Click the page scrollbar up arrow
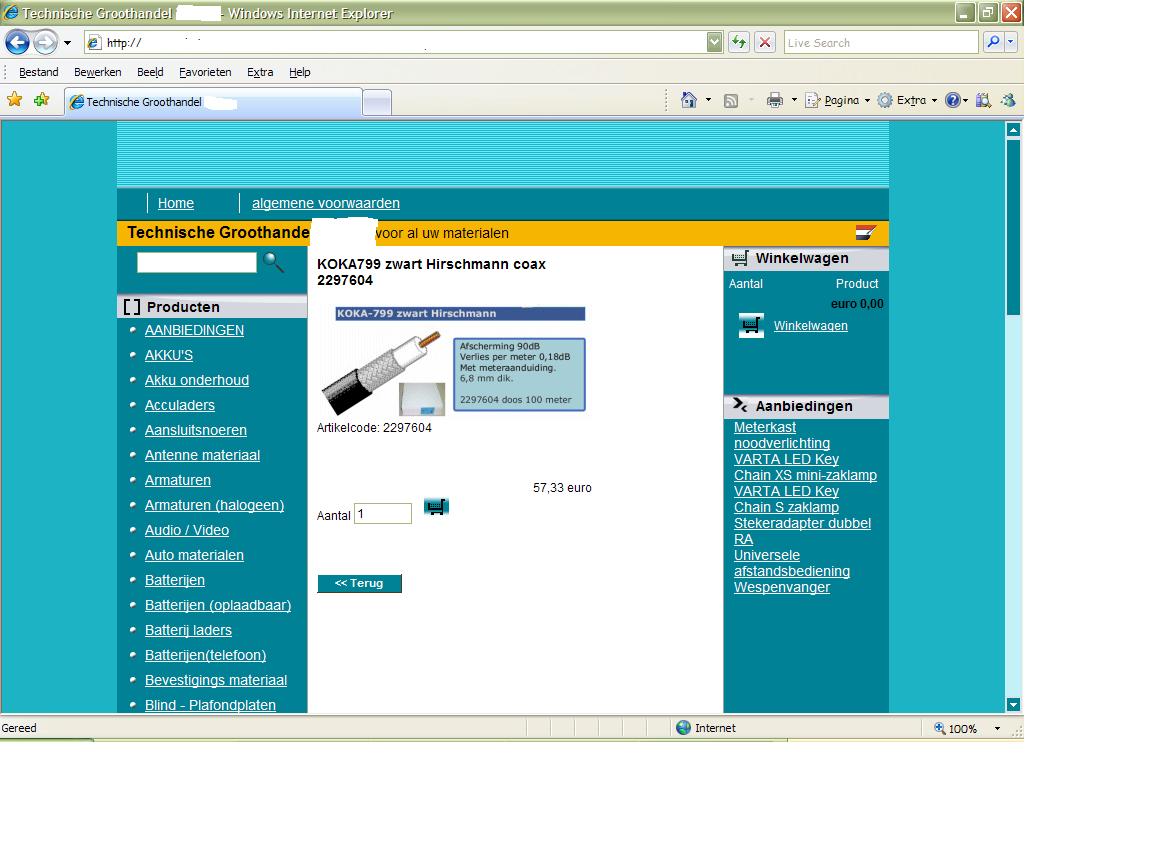Image resolution: width=1152 pixels, height=864 pixels. pyautogui.click(x=1013, y=130)
